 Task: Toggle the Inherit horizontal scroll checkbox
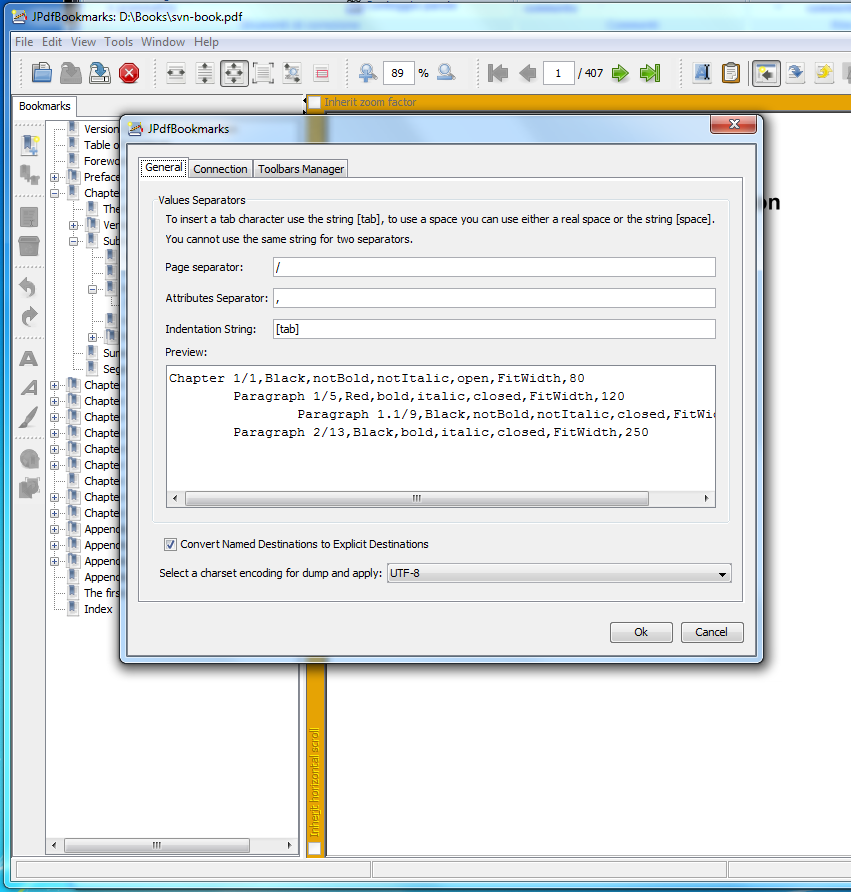click(315, 849)
